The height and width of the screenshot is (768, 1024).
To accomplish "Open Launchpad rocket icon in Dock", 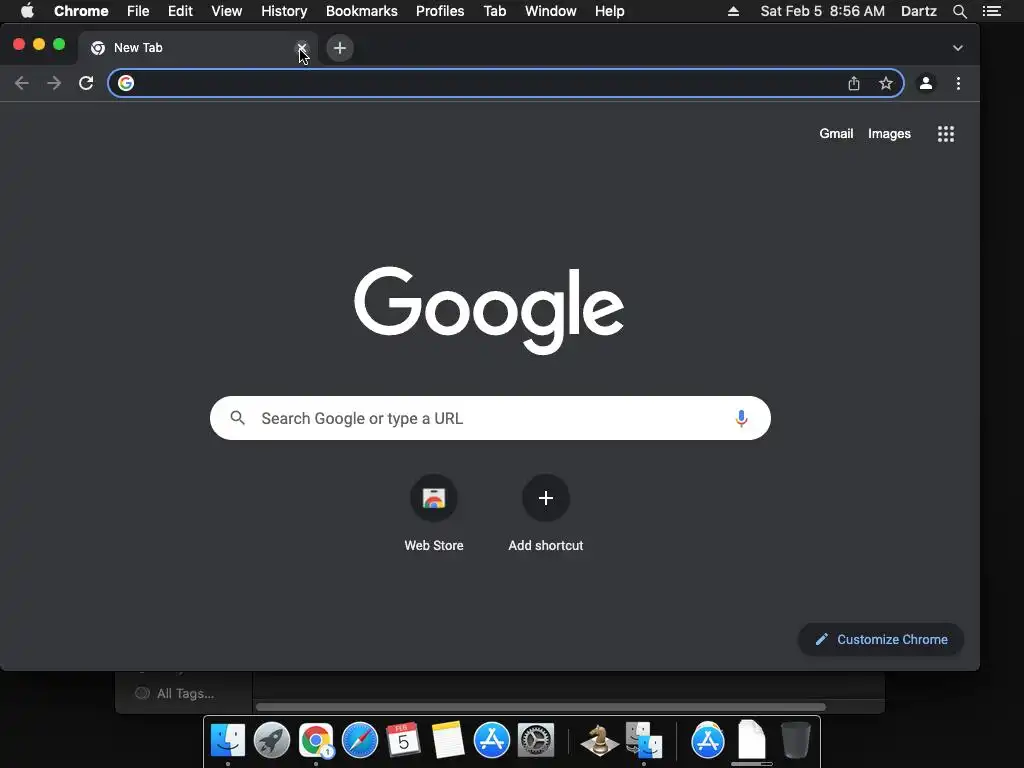I will click(272, 741).
